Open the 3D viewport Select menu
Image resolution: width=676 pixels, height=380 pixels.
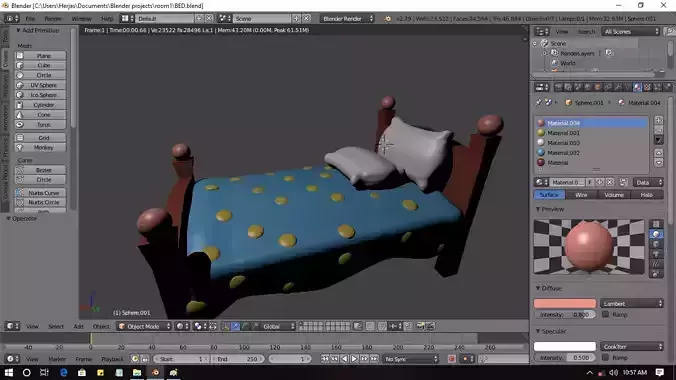click(x=56, y=327)
